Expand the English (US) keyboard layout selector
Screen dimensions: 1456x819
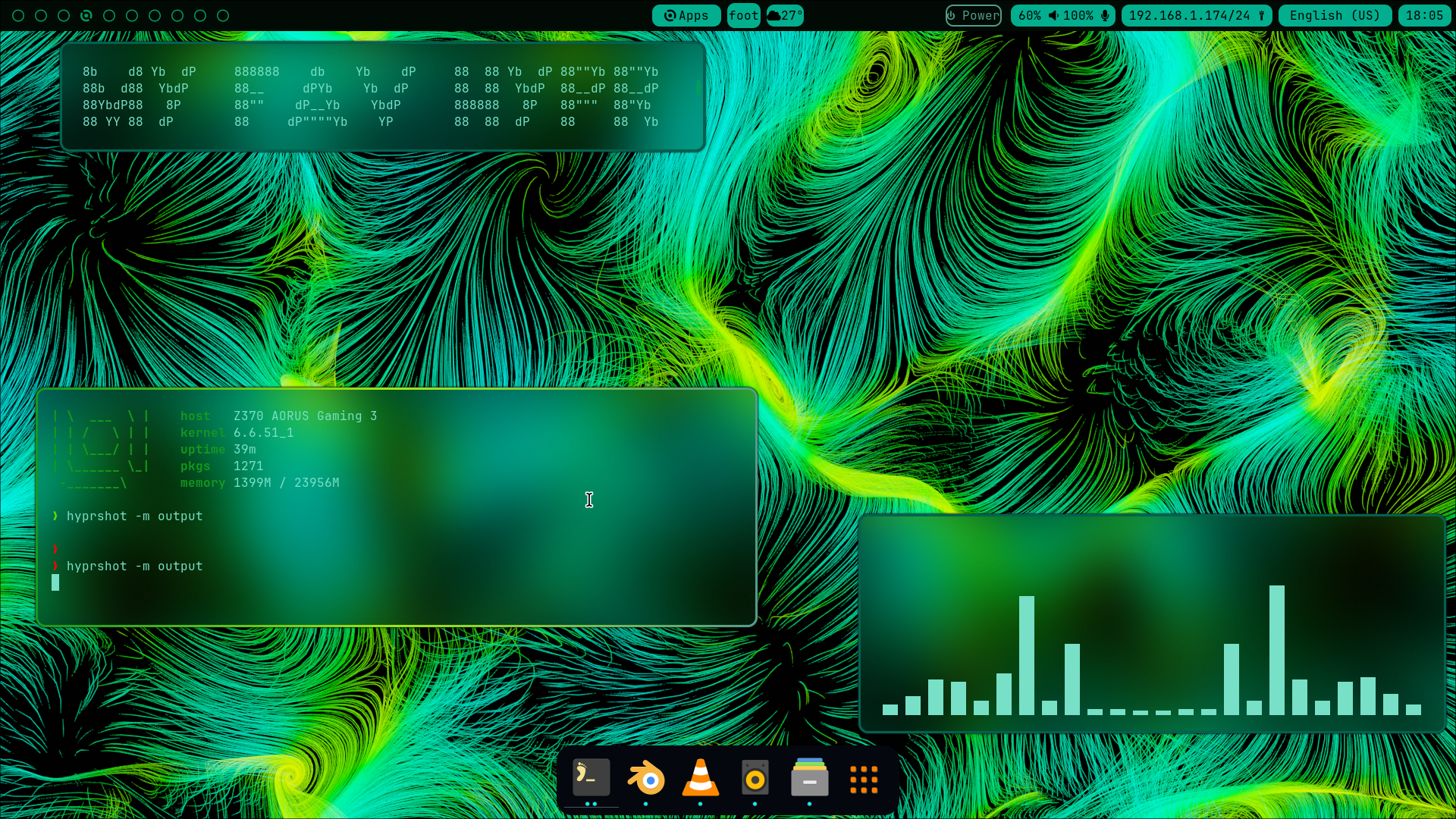1335,15
